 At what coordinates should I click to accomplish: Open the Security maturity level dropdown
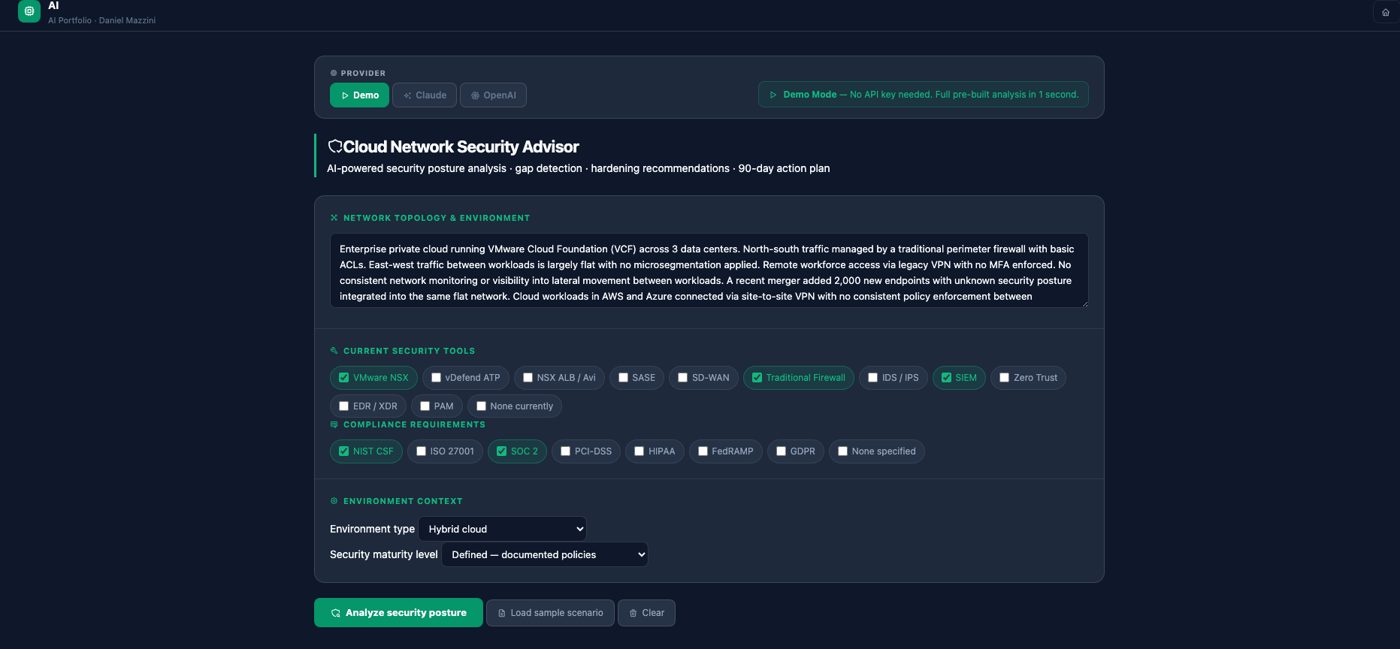pos(544,555)
